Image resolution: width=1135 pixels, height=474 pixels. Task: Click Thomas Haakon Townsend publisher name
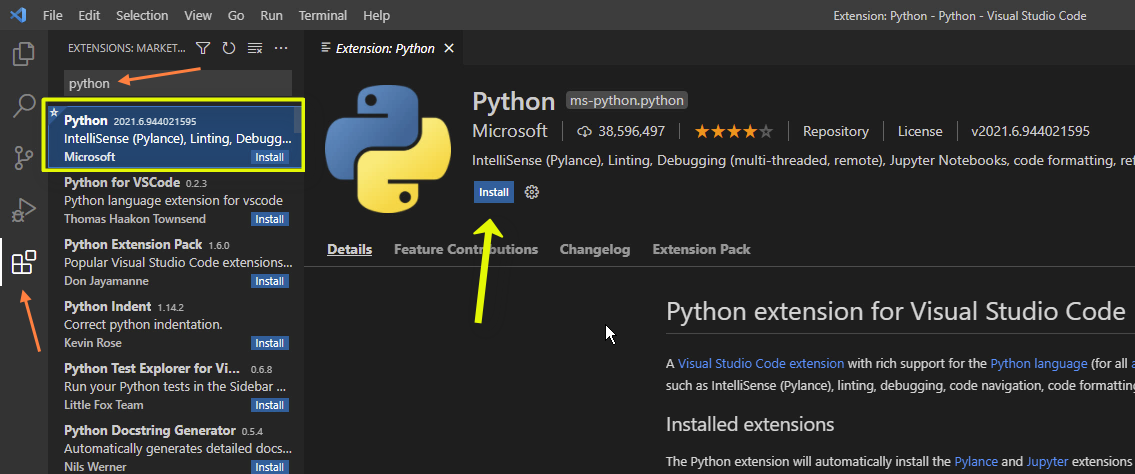[135, 219]
